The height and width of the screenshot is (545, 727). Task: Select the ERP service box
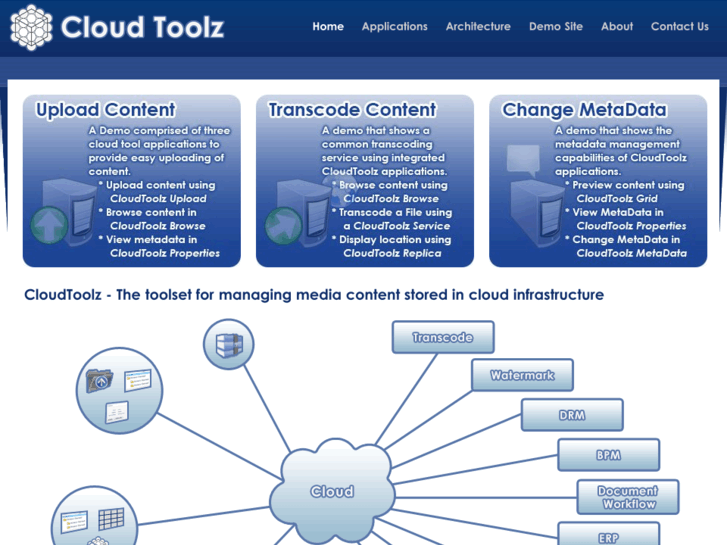608,534
